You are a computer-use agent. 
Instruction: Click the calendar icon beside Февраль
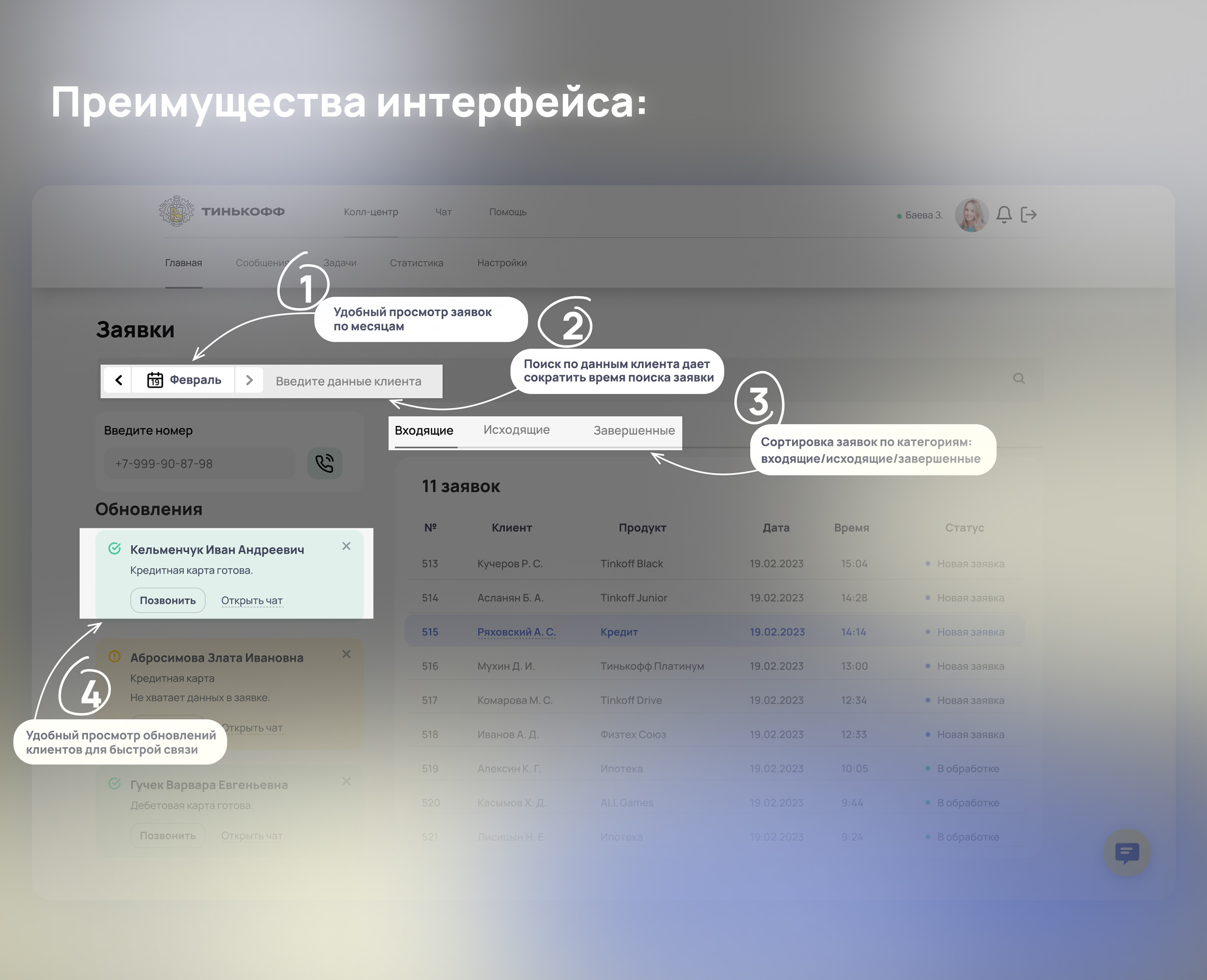click(x=155, y=380)
